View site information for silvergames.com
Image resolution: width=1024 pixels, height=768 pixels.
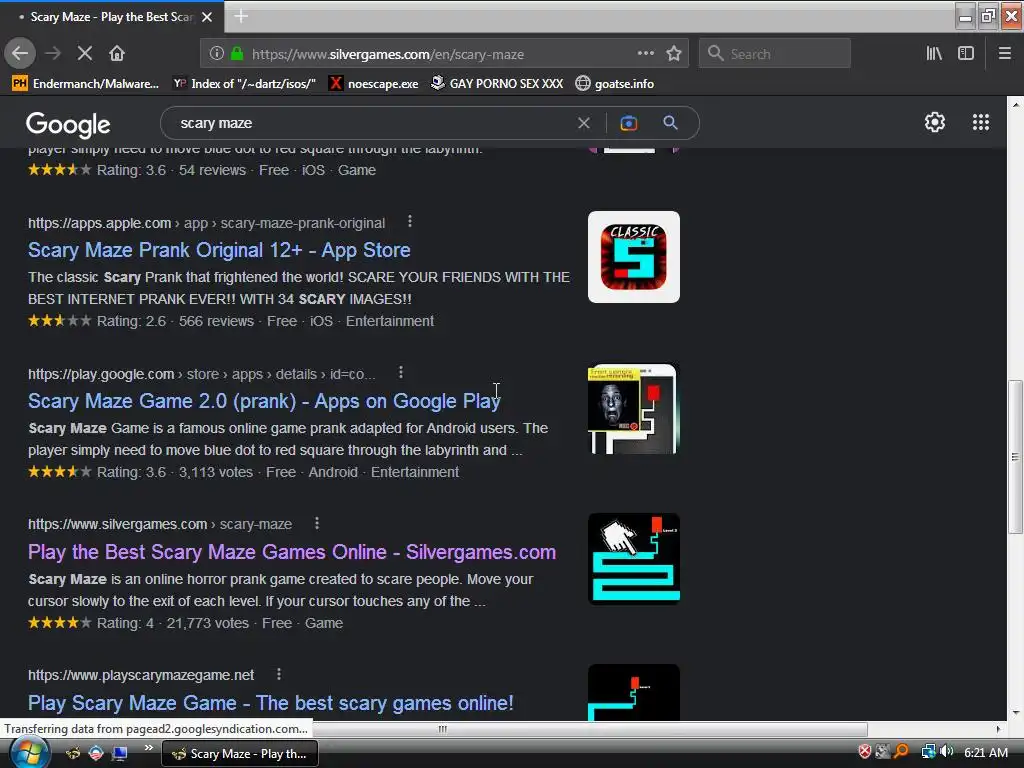click(x=216, y=54)
